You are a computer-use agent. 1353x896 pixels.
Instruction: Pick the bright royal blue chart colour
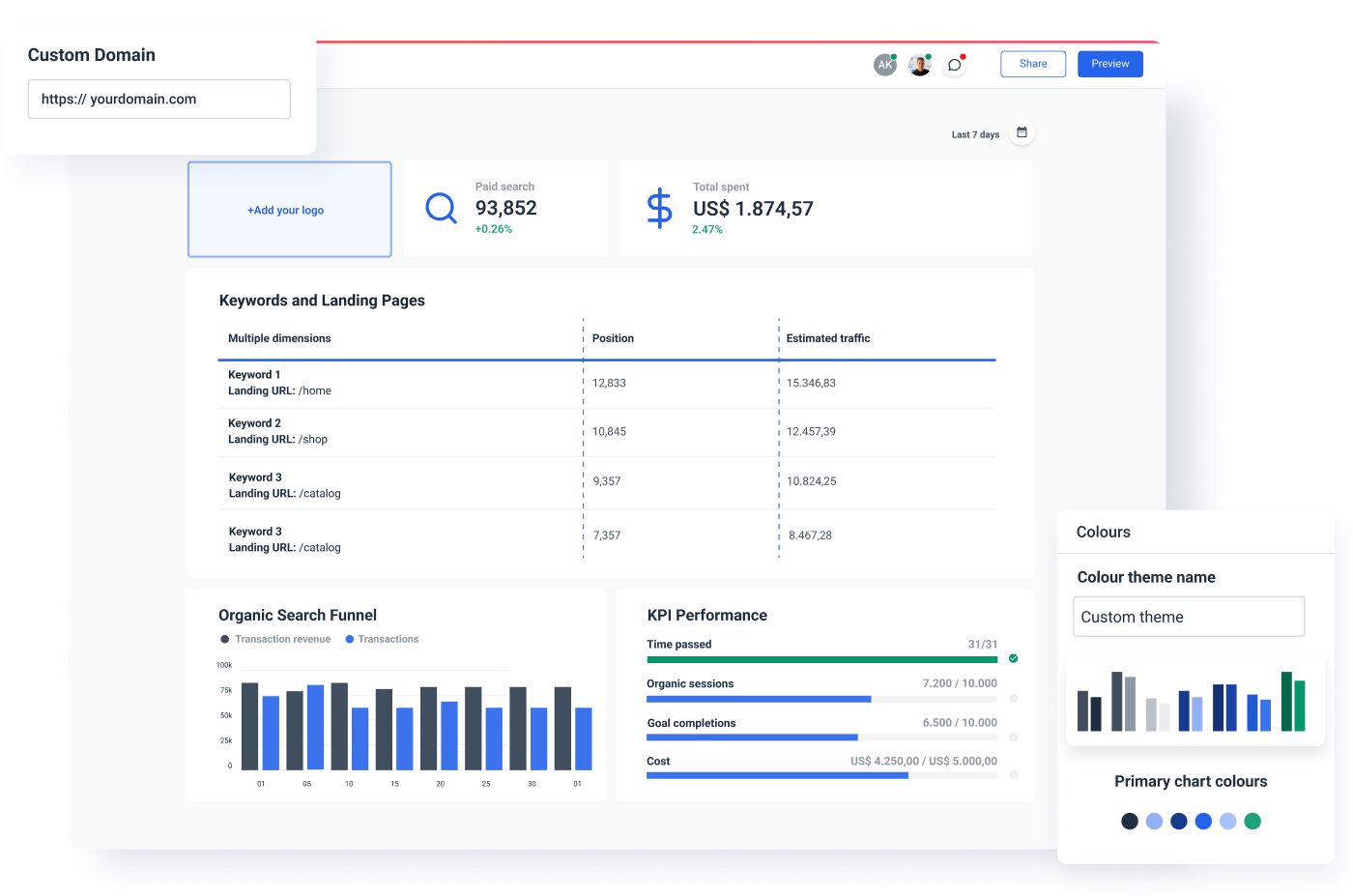tap(1203, 821)
